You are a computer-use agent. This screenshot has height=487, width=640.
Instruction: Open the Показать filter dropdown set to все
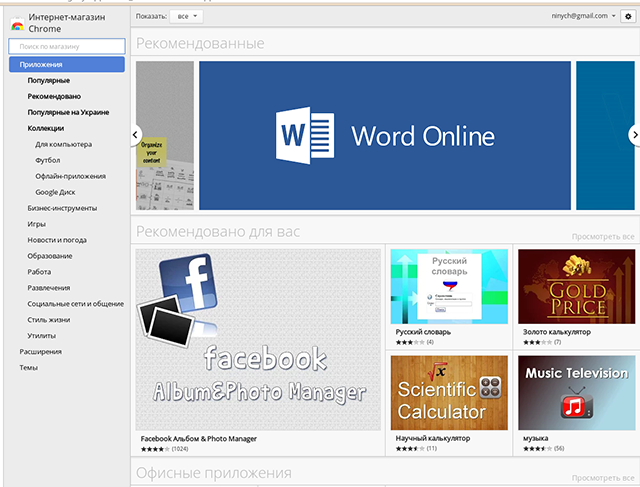[187, 16]
